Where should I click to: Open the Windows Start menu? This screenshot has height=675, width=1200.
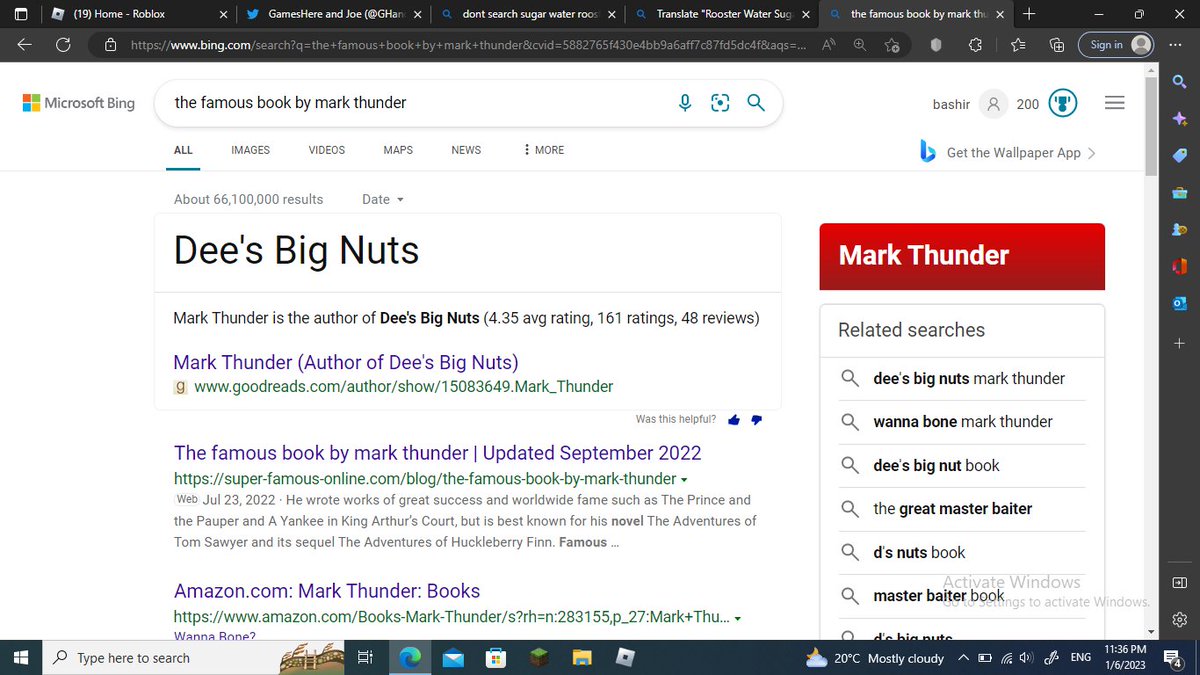(x=21, y=658)
